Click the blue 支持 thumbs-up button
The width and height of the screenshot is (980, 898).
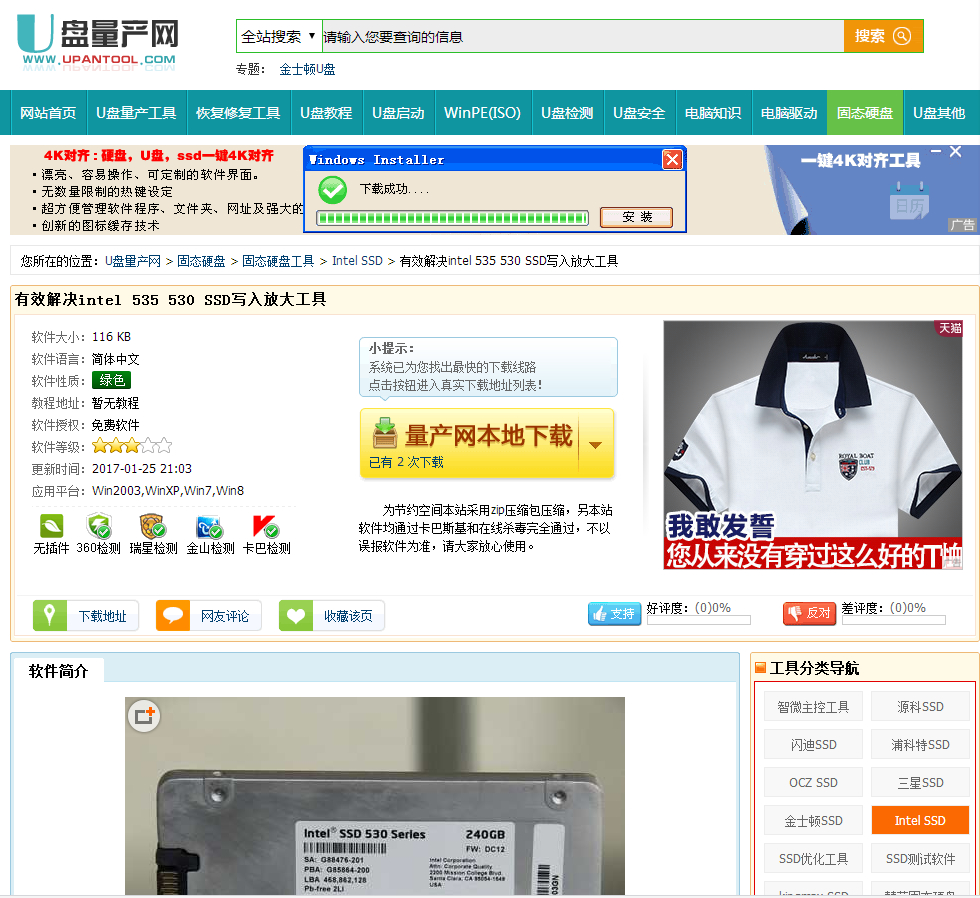(x=614, y=614)
